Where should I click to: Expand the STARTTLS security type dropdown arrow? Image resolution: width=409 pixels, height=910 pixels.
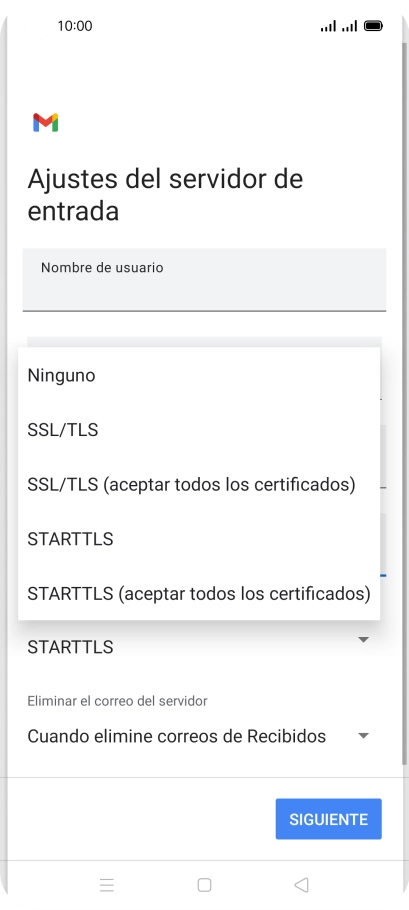pos(363,640)
